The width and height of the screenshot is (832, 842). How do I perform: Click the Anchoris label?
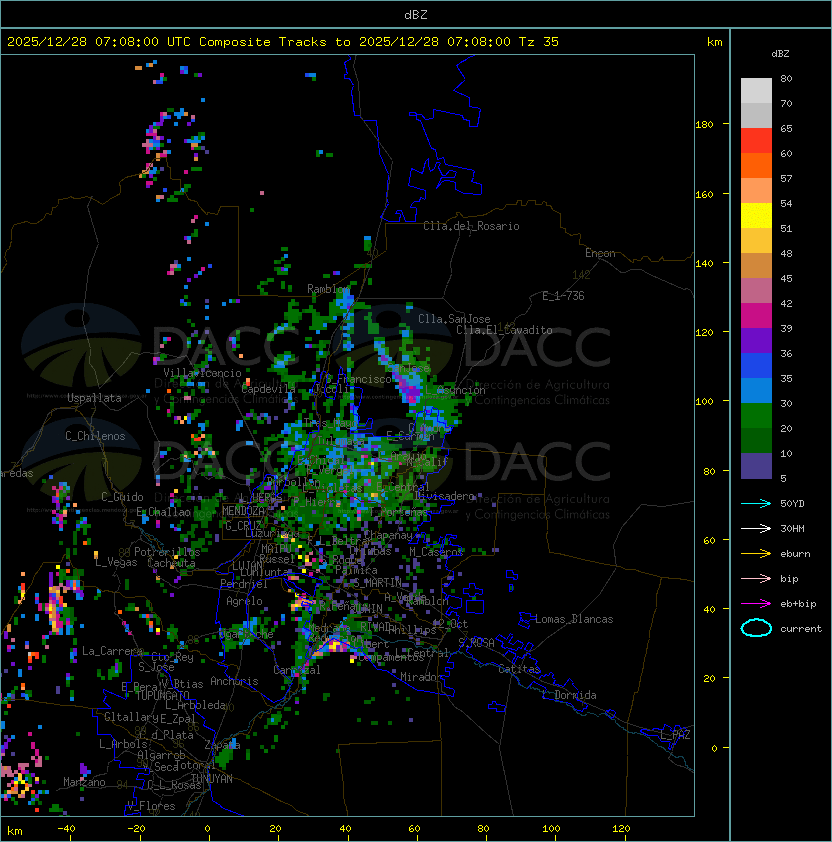(234, 681)
